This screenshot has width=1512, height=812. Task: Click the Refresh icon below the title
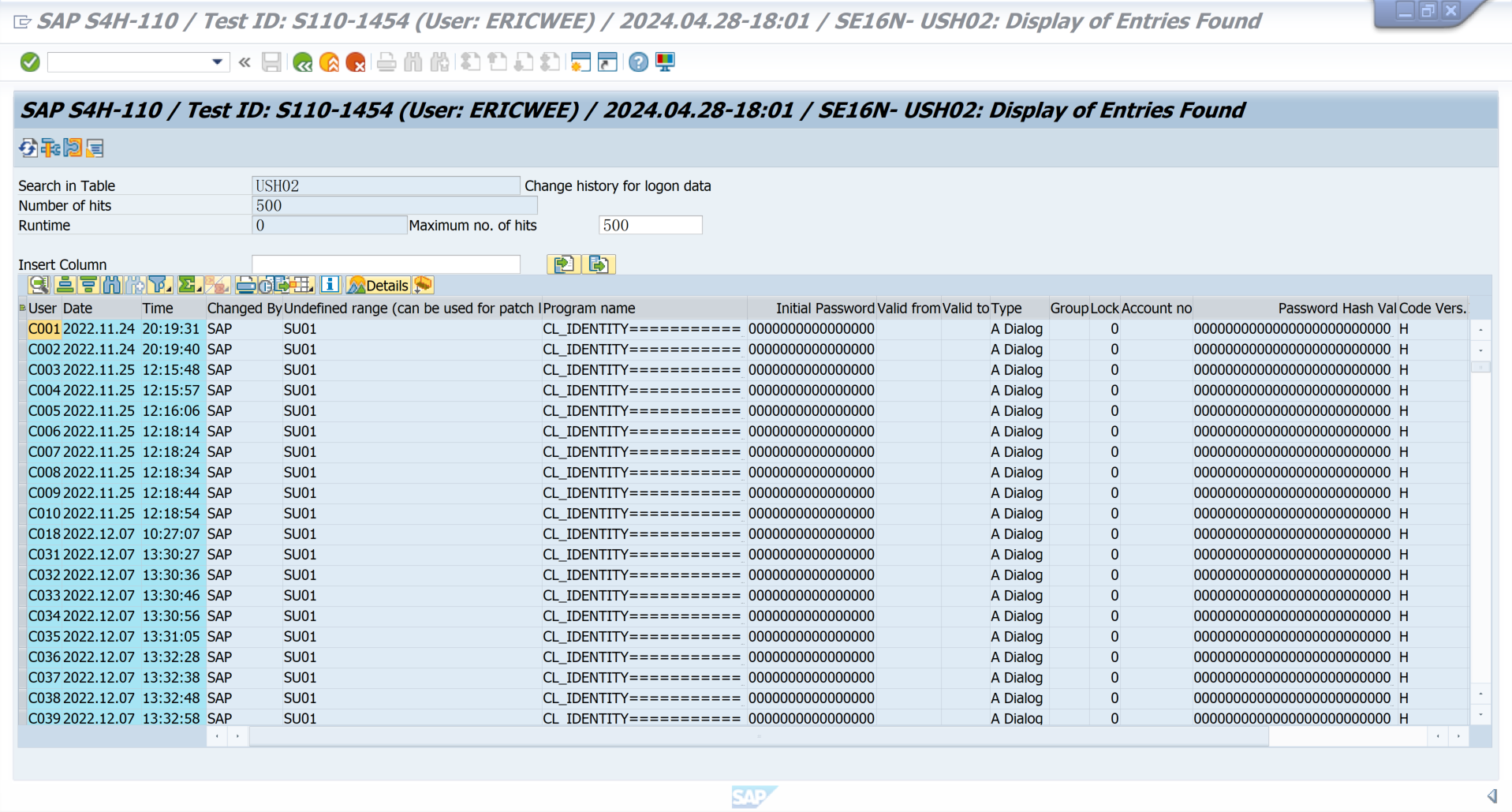tap(28, 148)
